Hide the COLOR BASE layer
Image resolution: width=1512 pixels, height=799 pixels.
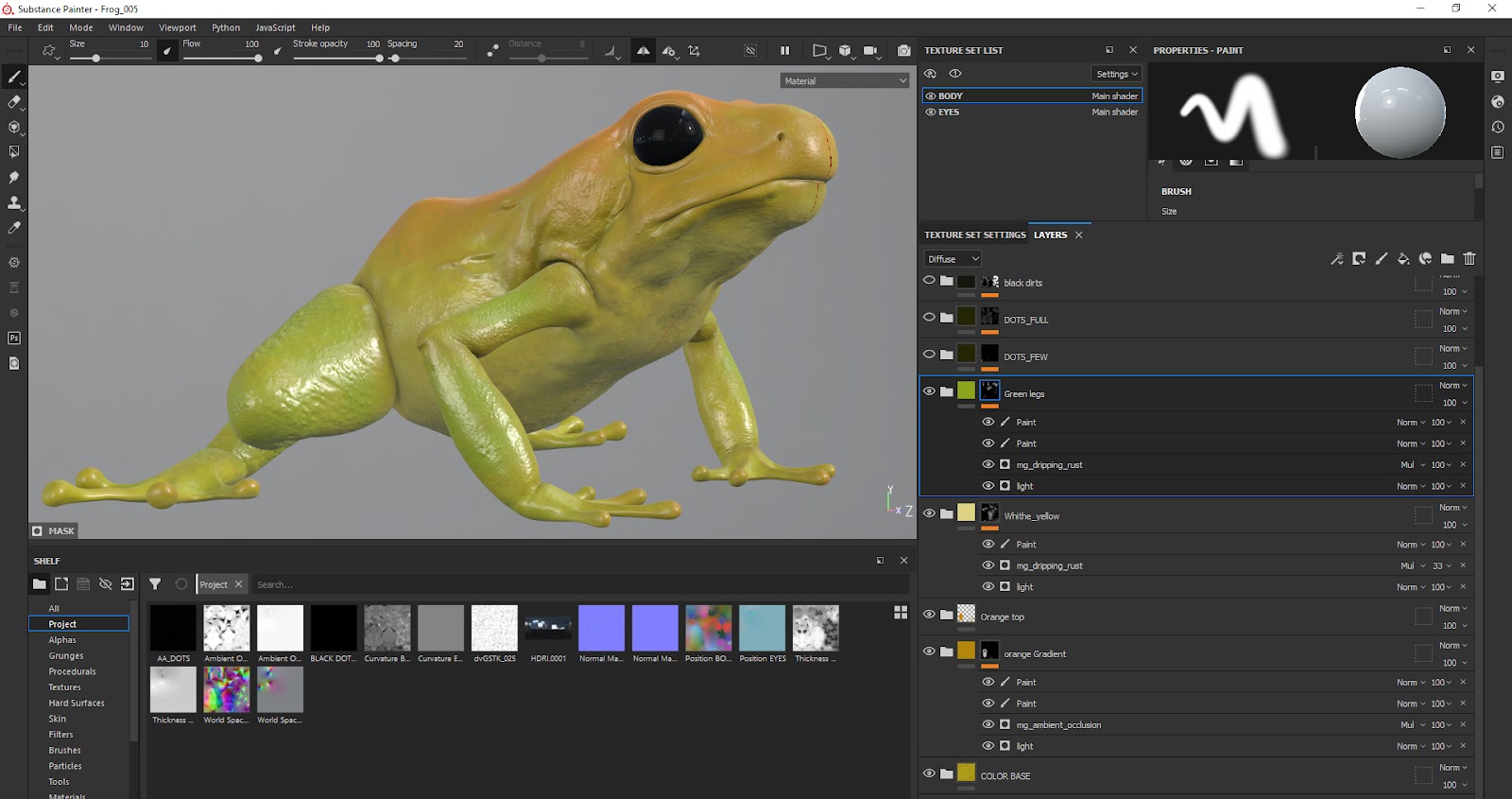[929, 773]
